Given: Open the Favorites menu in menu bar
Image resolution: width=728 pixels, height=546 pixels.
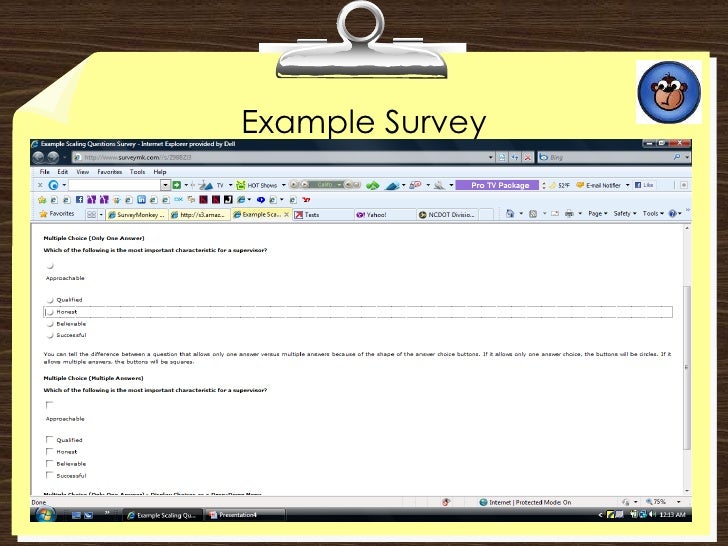Looking at the screenshot, I should click(x=110, y=172).
